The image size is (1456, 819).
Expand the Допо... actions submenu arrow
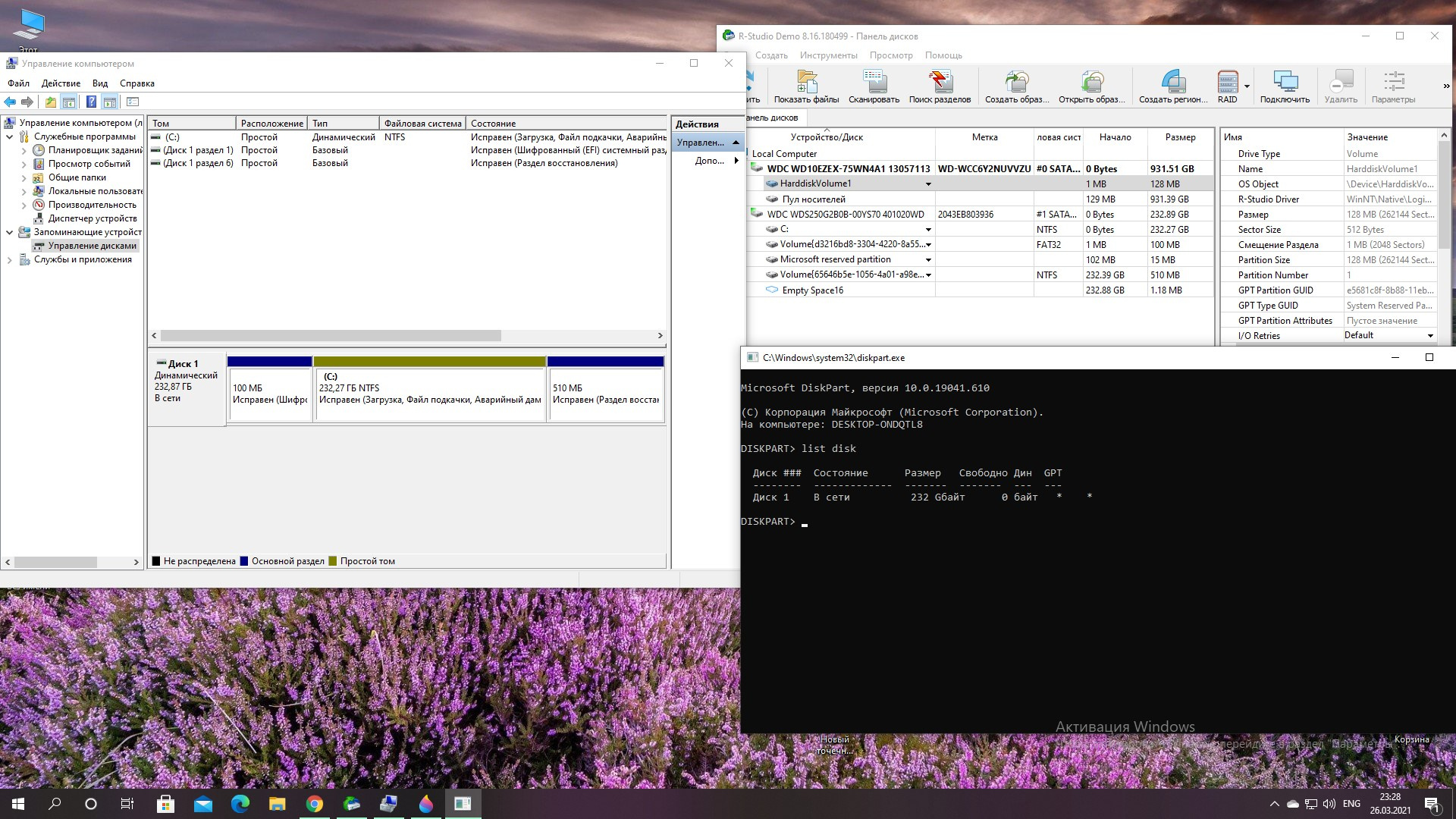click(736, 161)
